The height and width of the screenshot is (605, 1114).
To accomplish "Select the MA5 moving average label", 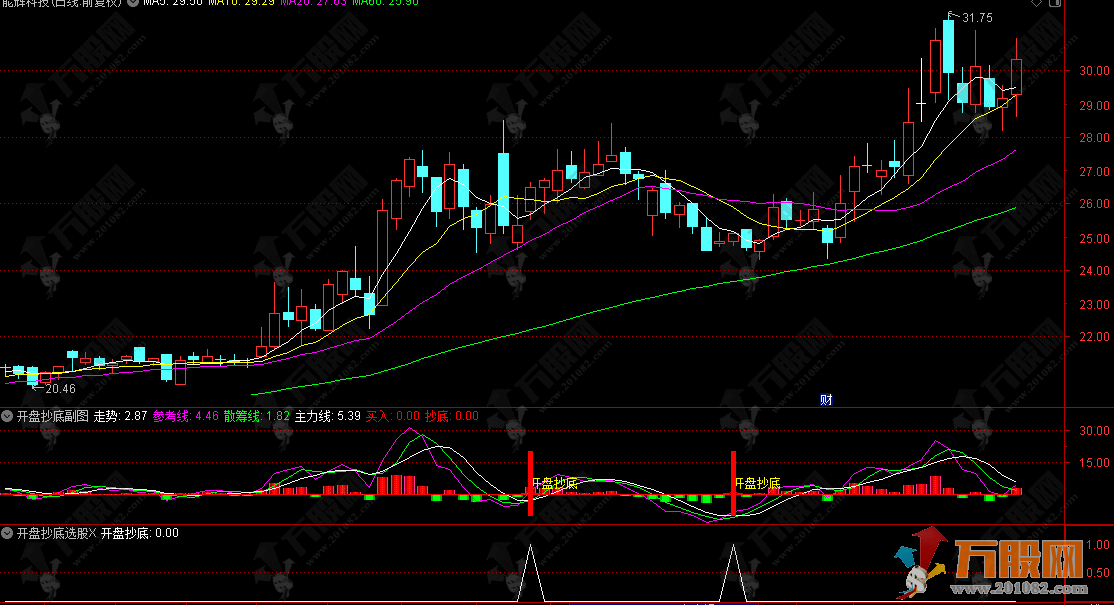I will point(173,4).
